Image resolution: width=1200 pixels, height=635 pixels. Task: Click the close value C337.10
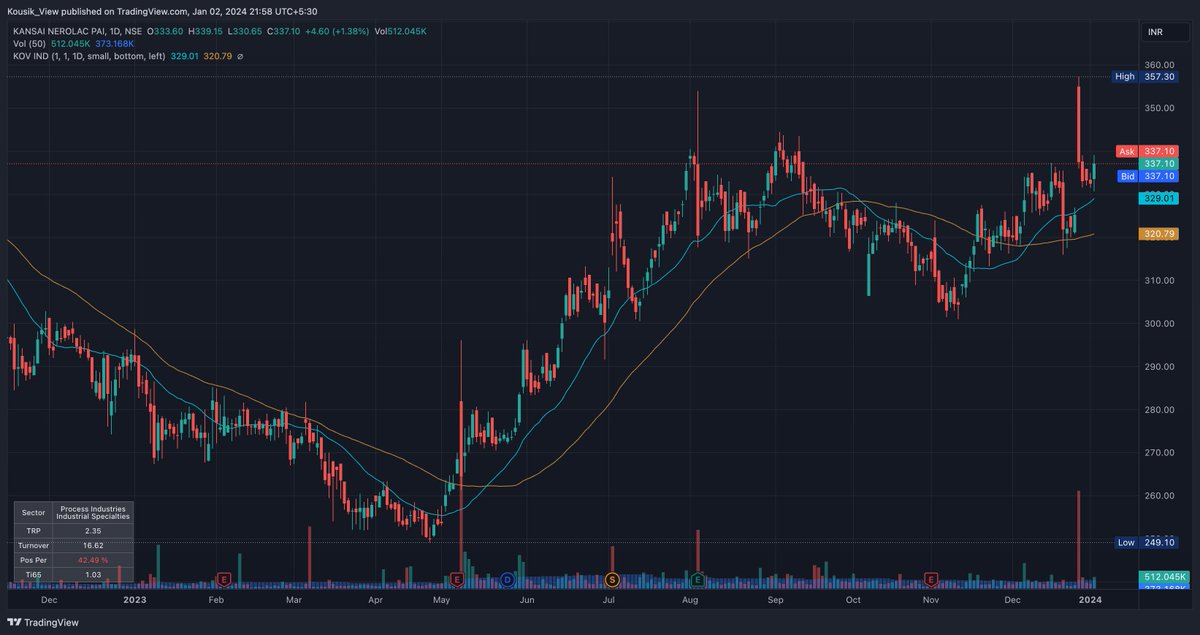coord(283,32)
